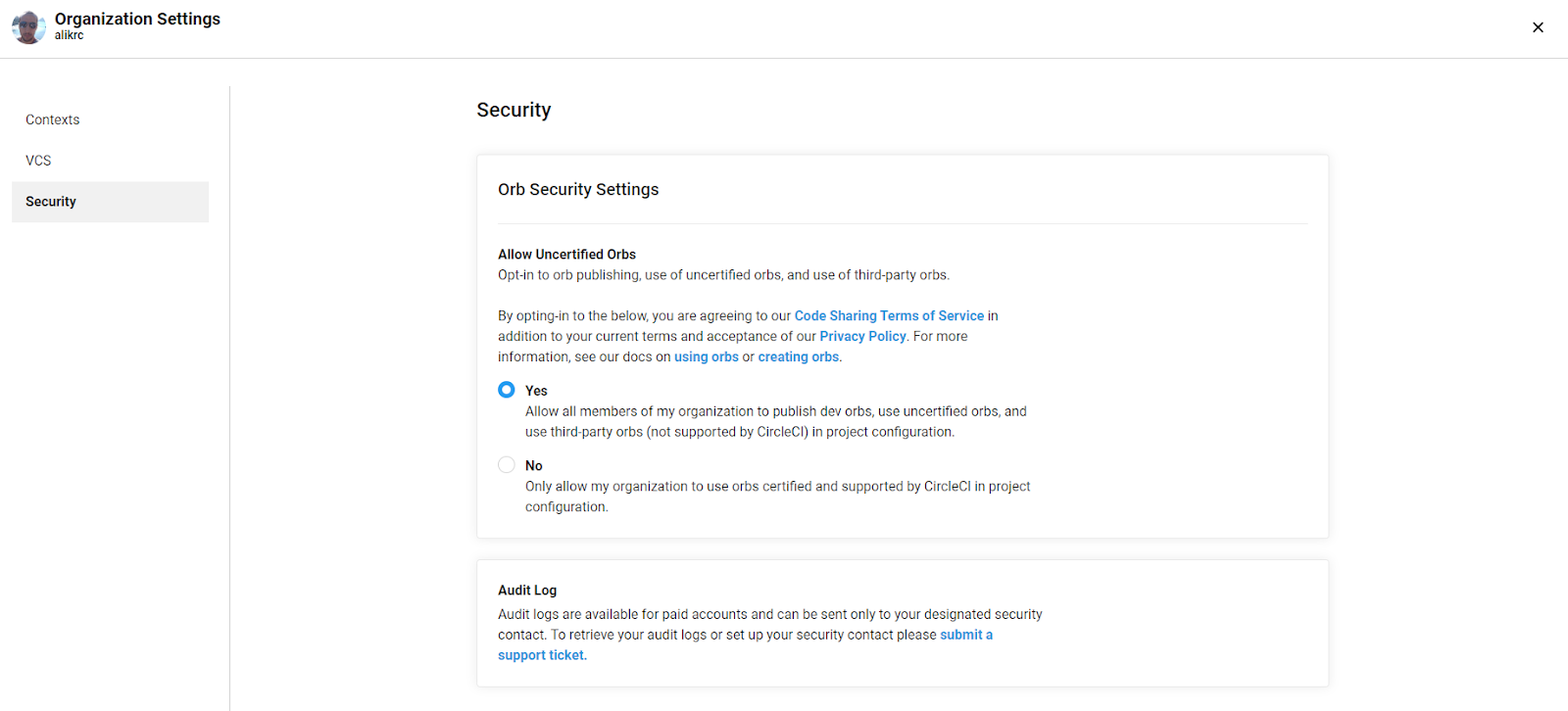Navigate to Contexts in the sidebar
The image size is (1568, 711).
52,119
